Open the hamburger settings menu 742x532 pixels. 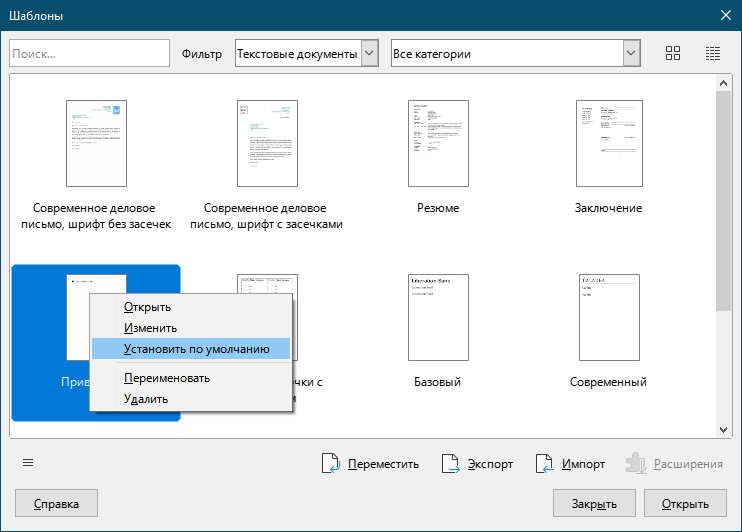pyautogui.click(x=28, y=462)
